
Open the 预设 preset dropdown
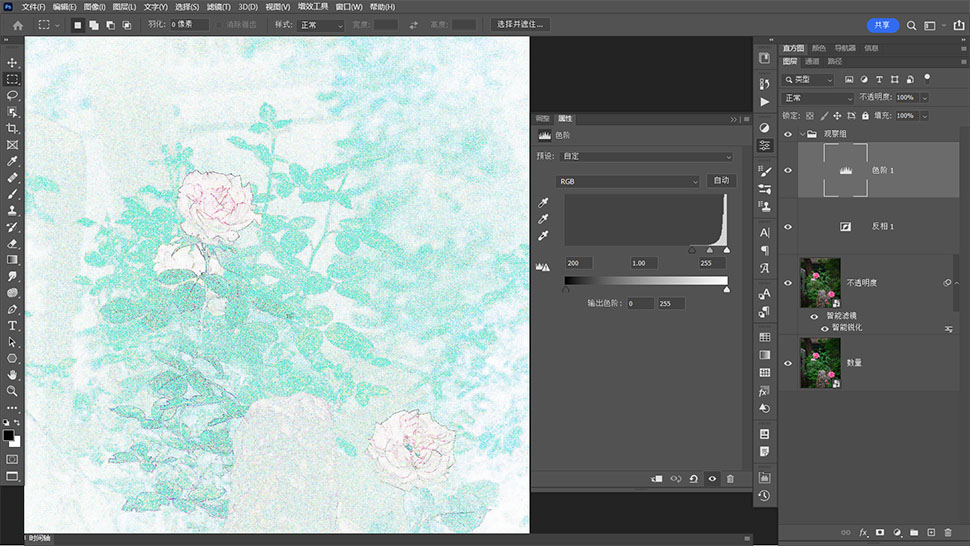(646, 156)
